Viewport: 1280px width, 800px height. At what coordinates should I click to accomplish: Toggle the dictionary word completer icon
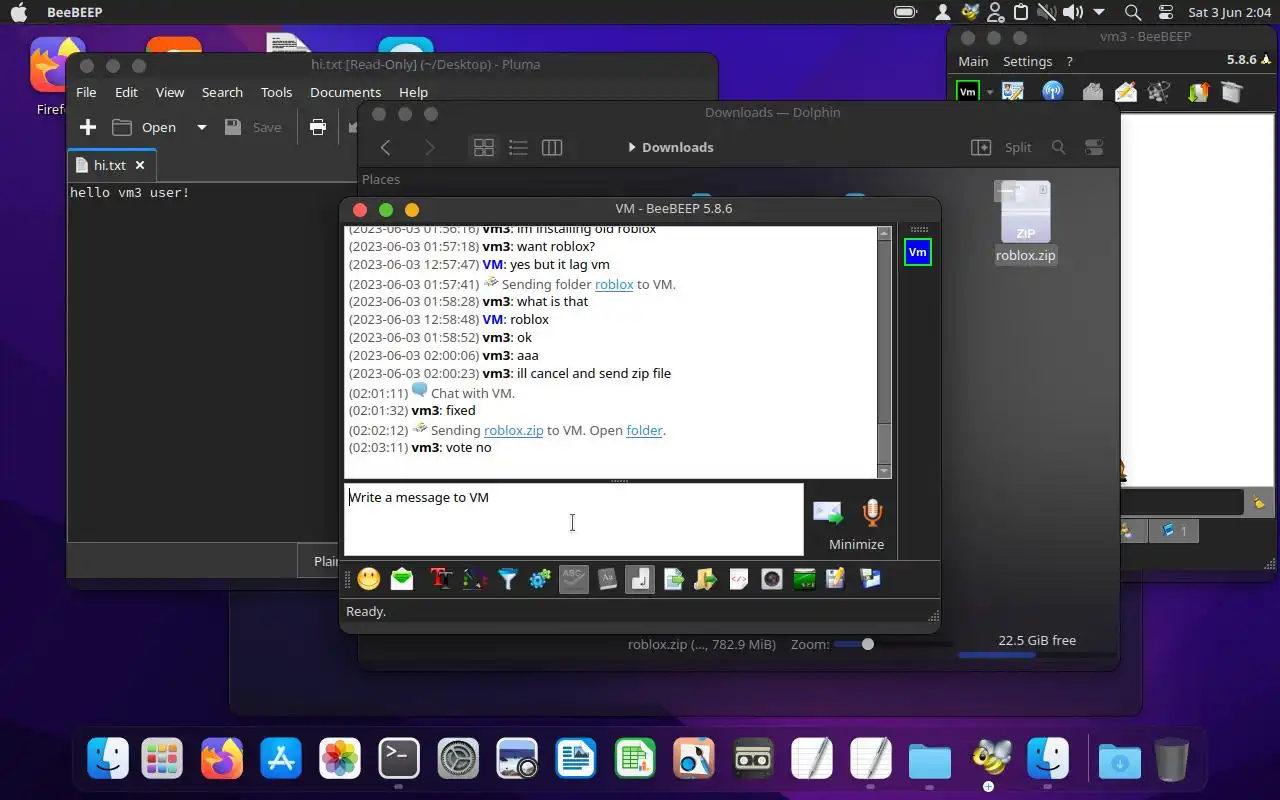(x=607, y=579)
